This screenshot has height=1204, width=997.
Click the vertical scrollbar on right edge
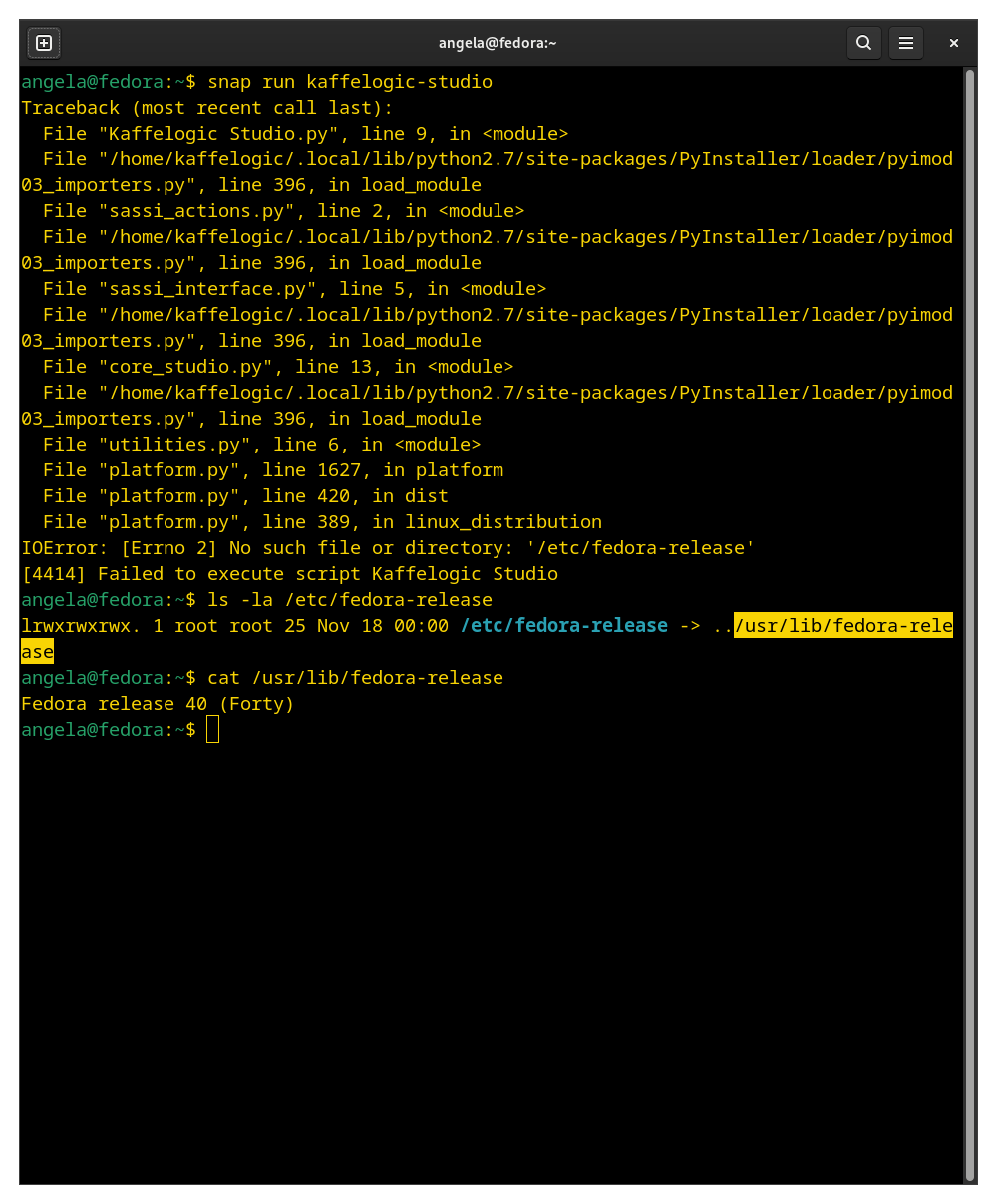pyautogui.click(x=969, y=598)
